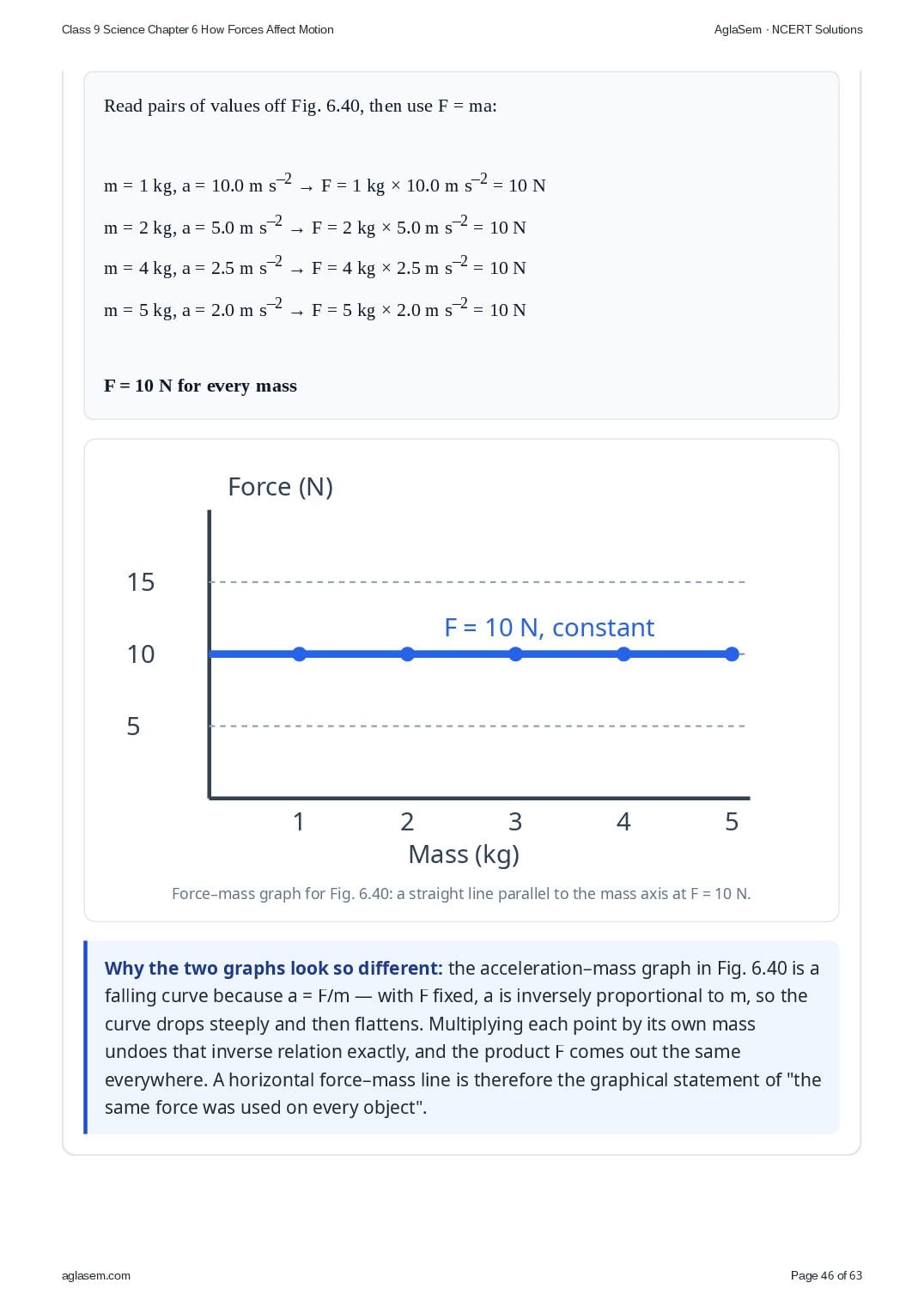Click the Force (N) axis title

tap(280, 487)
